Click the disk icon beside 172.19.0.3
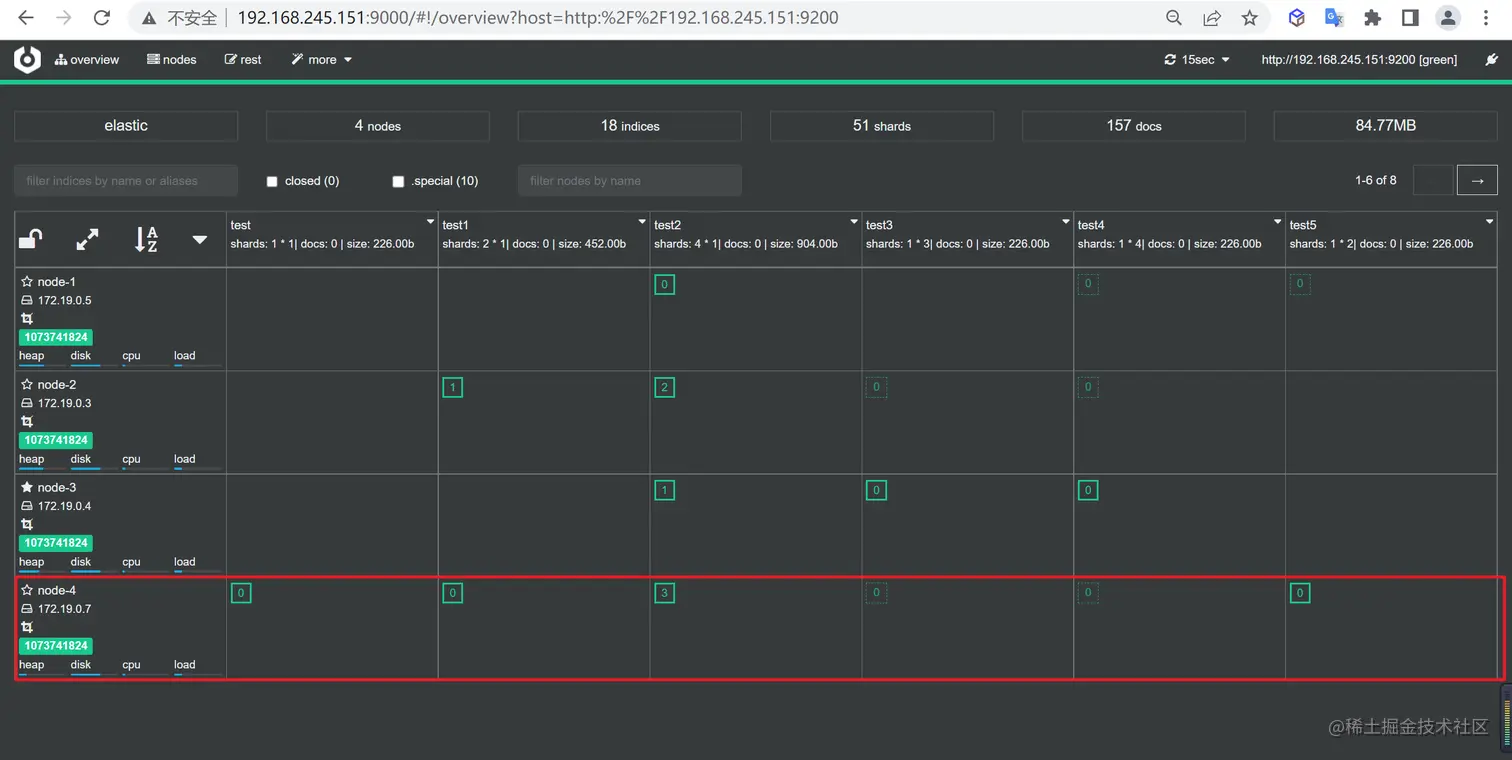This screenshot has height=760, width=1512. (27, 404)
